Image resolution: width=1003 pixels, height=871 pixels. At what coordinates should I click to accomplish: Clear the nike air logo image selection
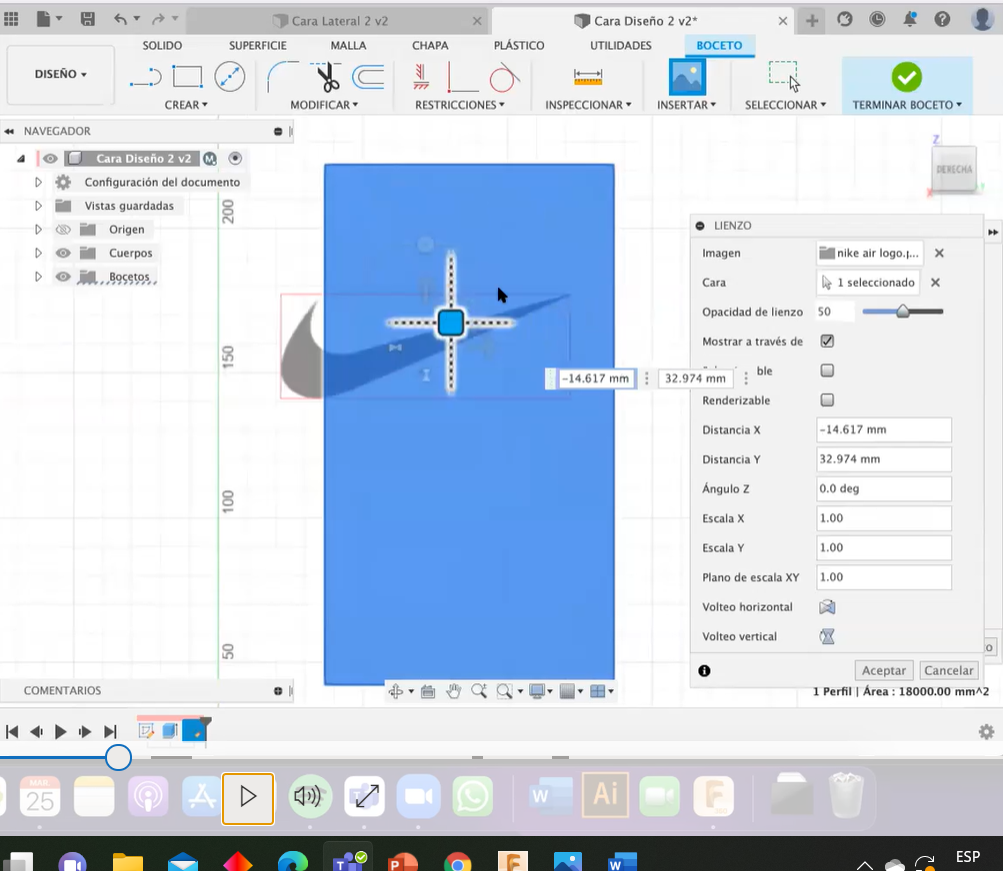click(939, 253)
